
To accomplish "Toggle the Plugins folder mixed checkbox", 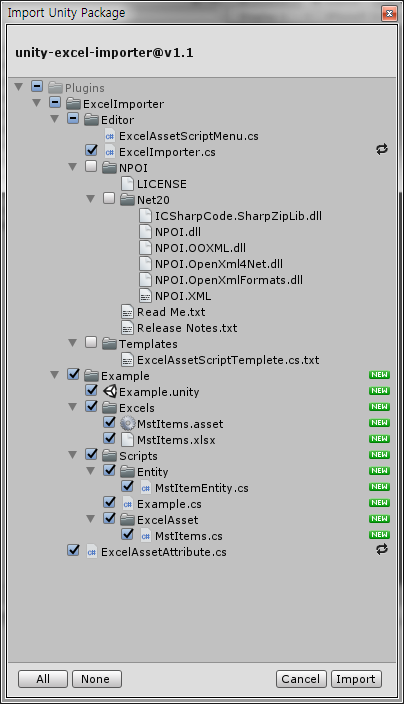I will (x=37, y=86).
